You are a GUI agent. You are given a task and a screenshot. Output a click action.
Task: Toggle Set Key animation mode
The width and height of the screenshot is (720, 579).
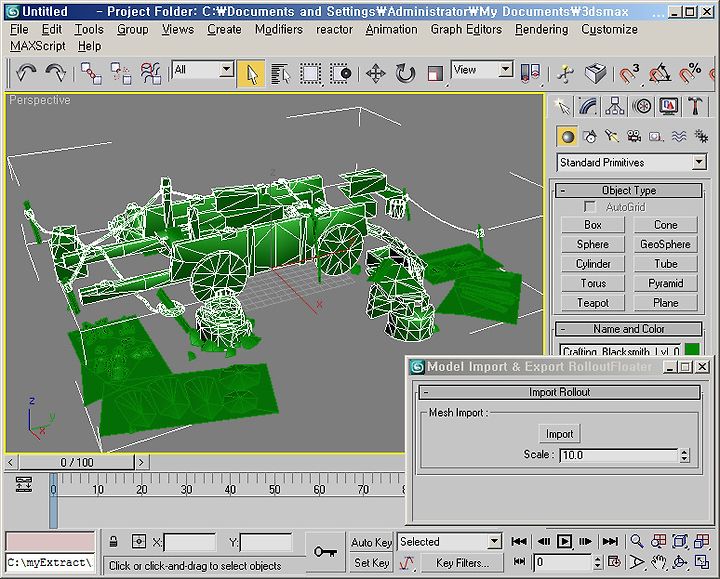(371, 562)
